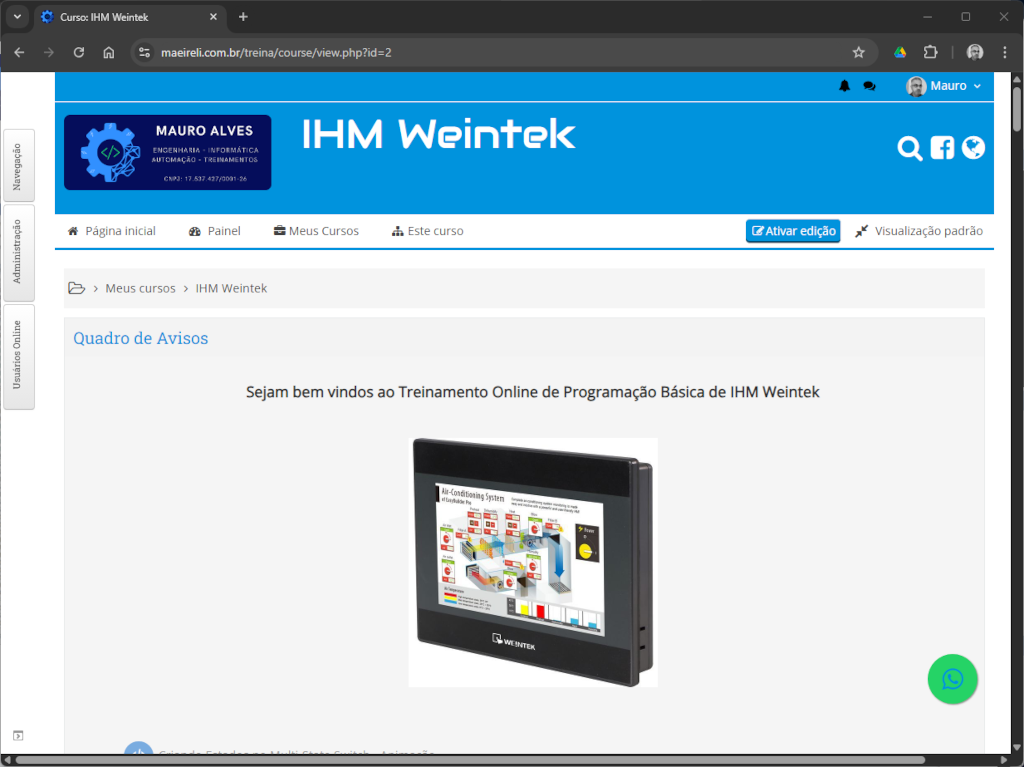
Task: Expand the Navegação side tab
Action: tap(19, 166)
